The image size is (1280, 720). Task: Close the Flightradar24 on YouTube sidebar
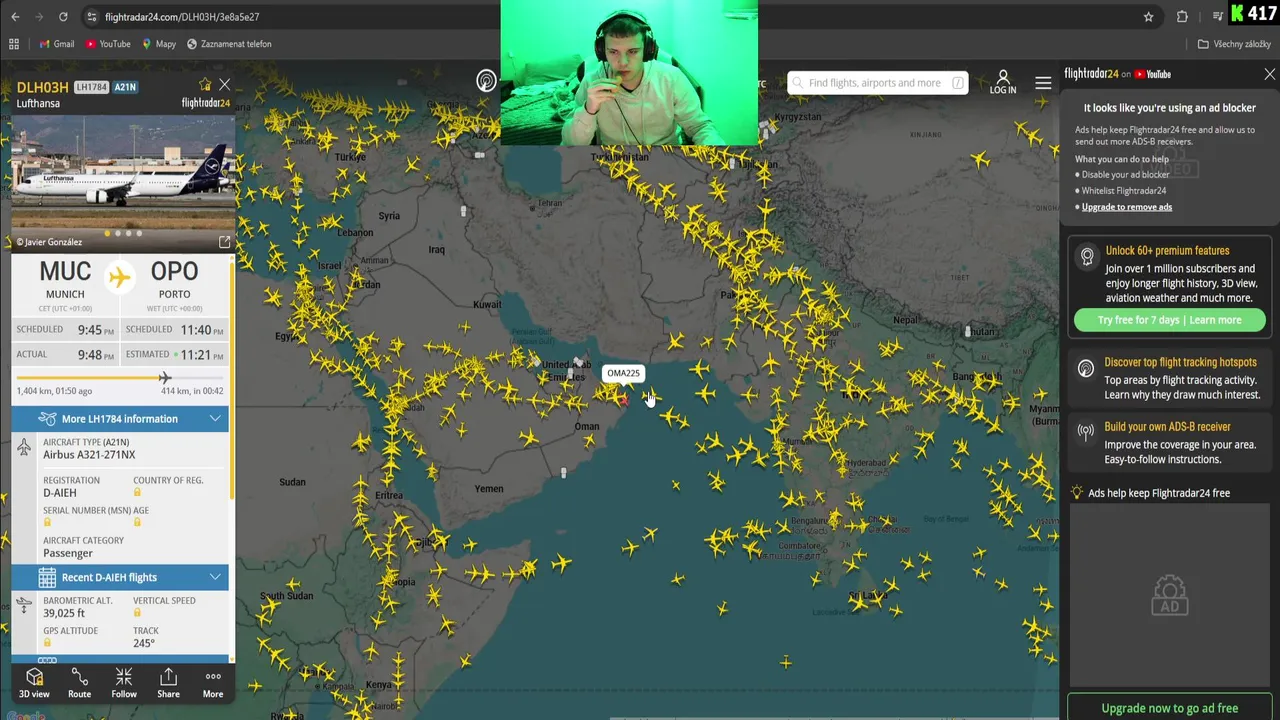click(1270, 74)
